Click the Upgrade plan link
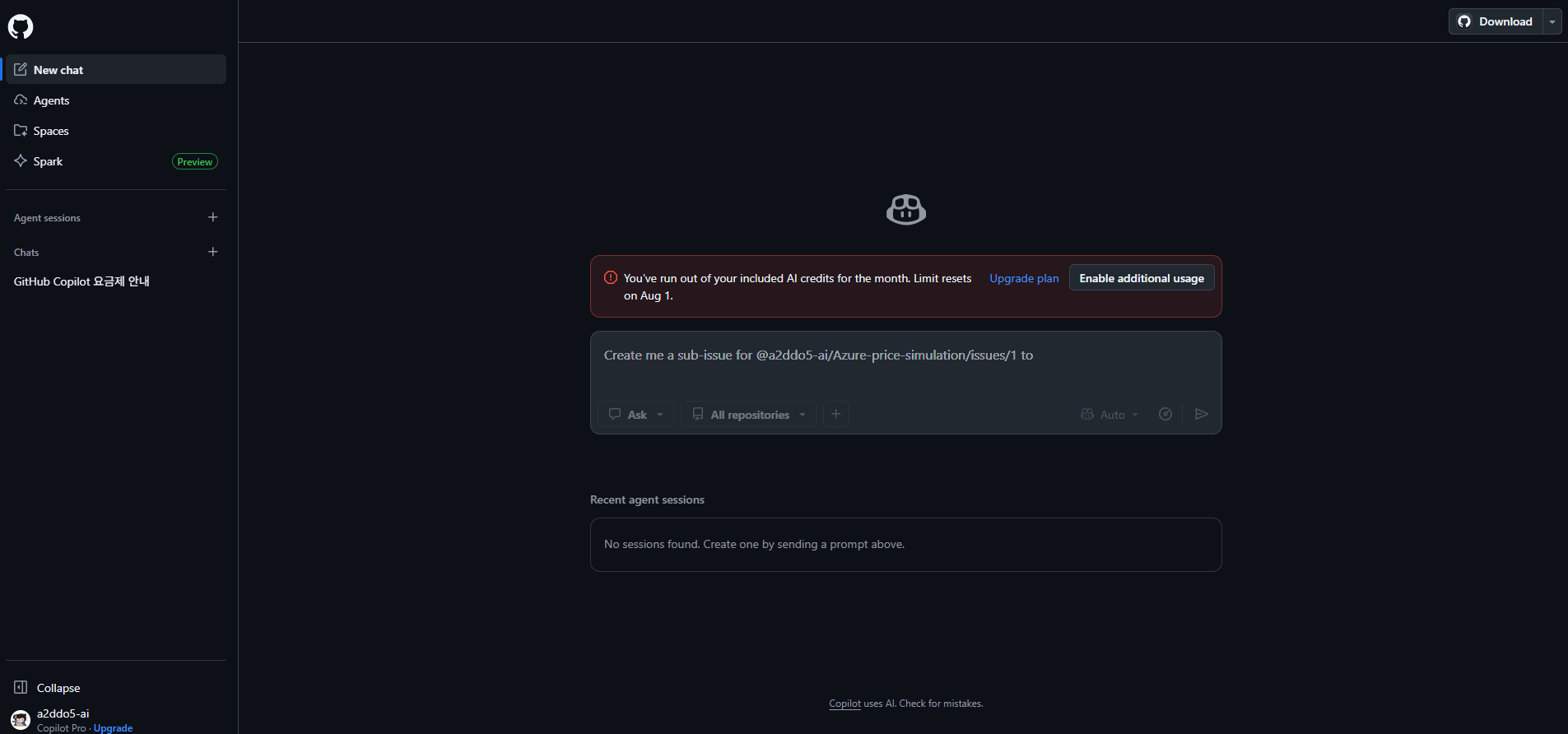The width and height of the screenshot is (1568, 734). (x=1024, y=278)
